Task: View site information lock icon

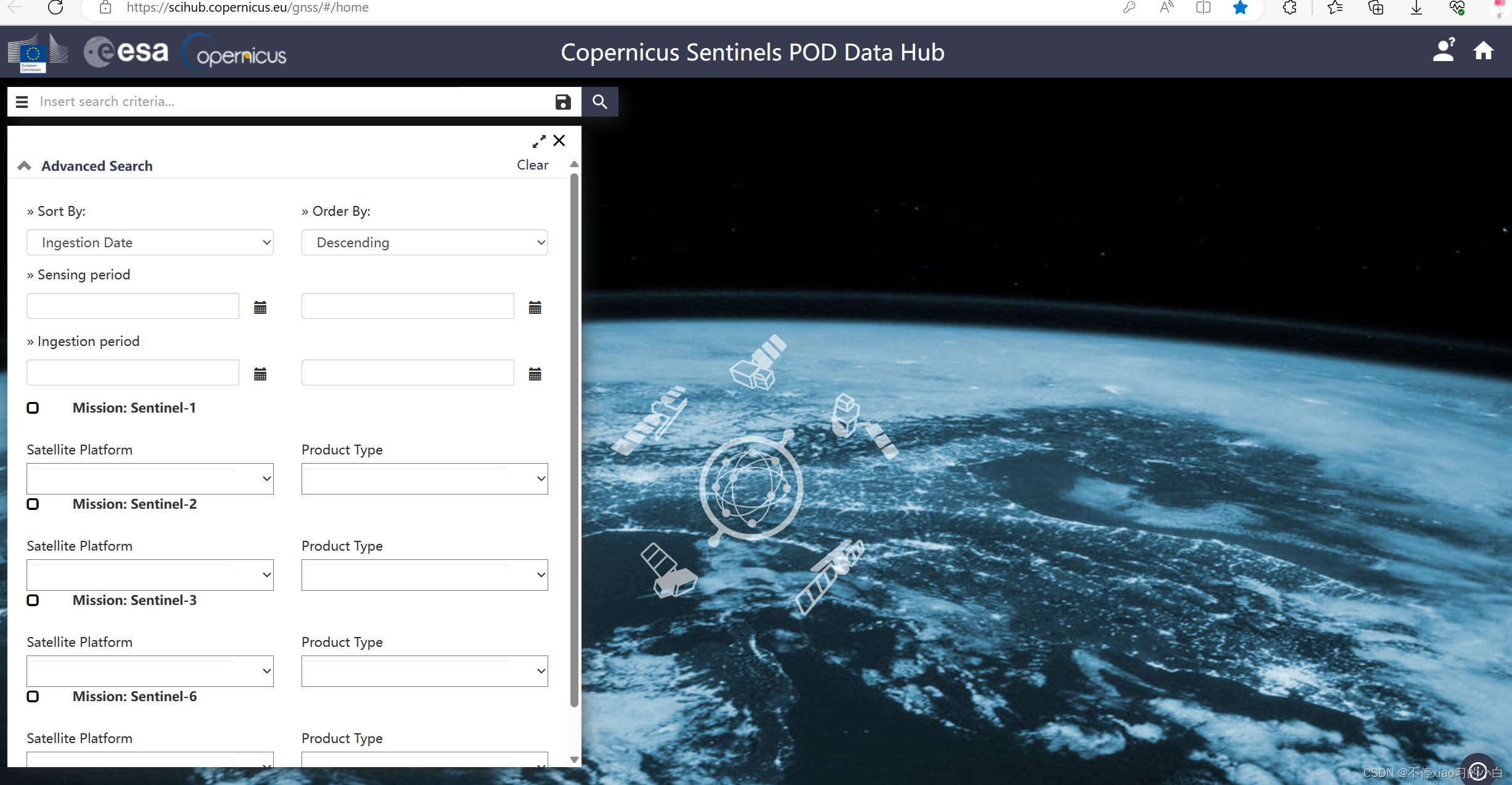Action: (105, 7)
